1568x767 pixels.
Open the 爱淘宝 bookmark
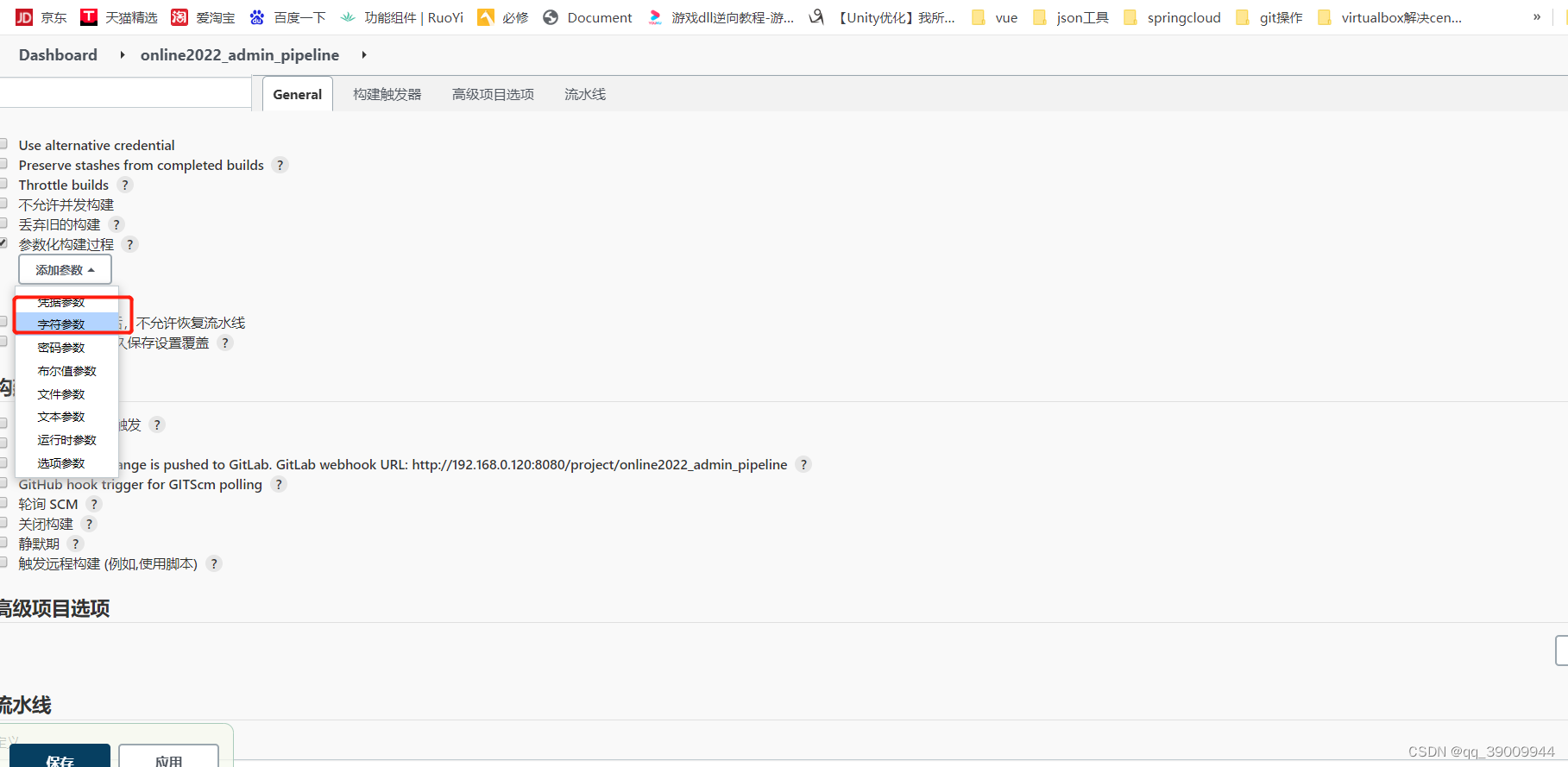203,17
